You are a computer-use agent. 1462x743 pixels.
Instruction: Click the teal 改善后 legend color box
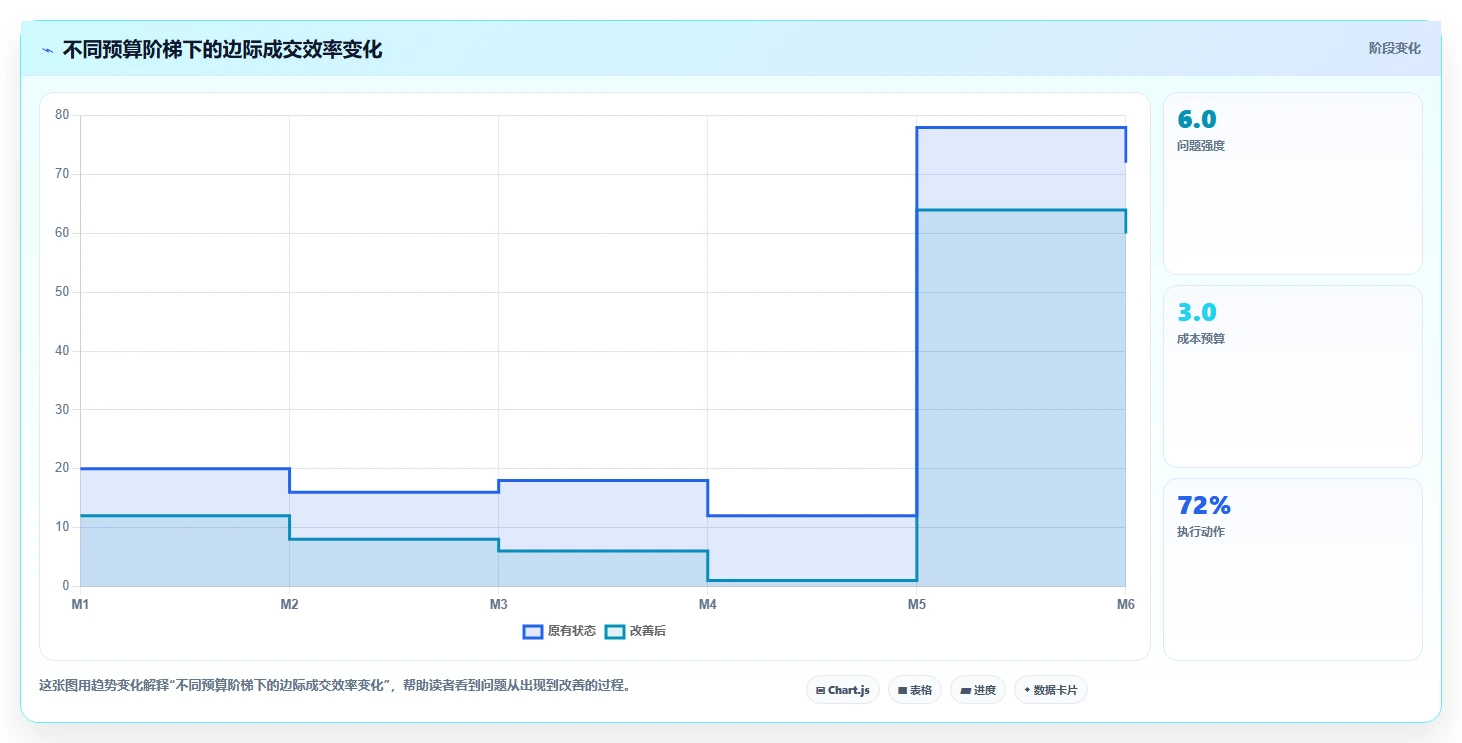pyautogui.click(x=615, y=631)
